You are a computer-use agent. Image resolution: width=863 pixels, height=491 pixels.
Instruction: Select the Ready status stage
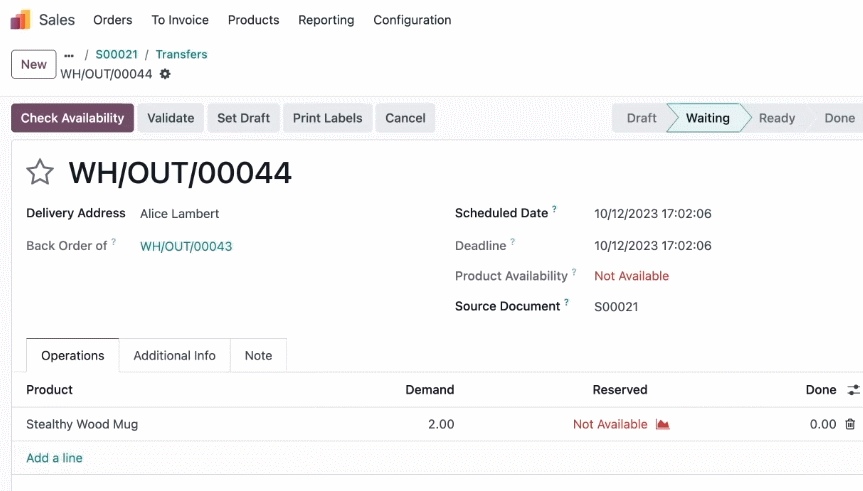click(x=777, y=118)
